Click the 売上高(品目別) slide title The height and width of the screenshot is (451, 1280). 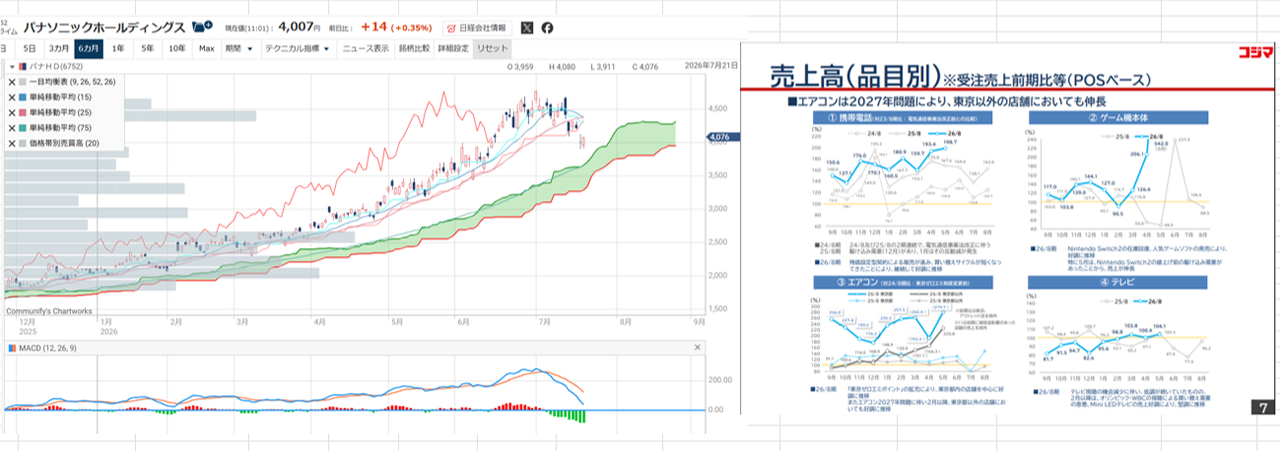854,76
